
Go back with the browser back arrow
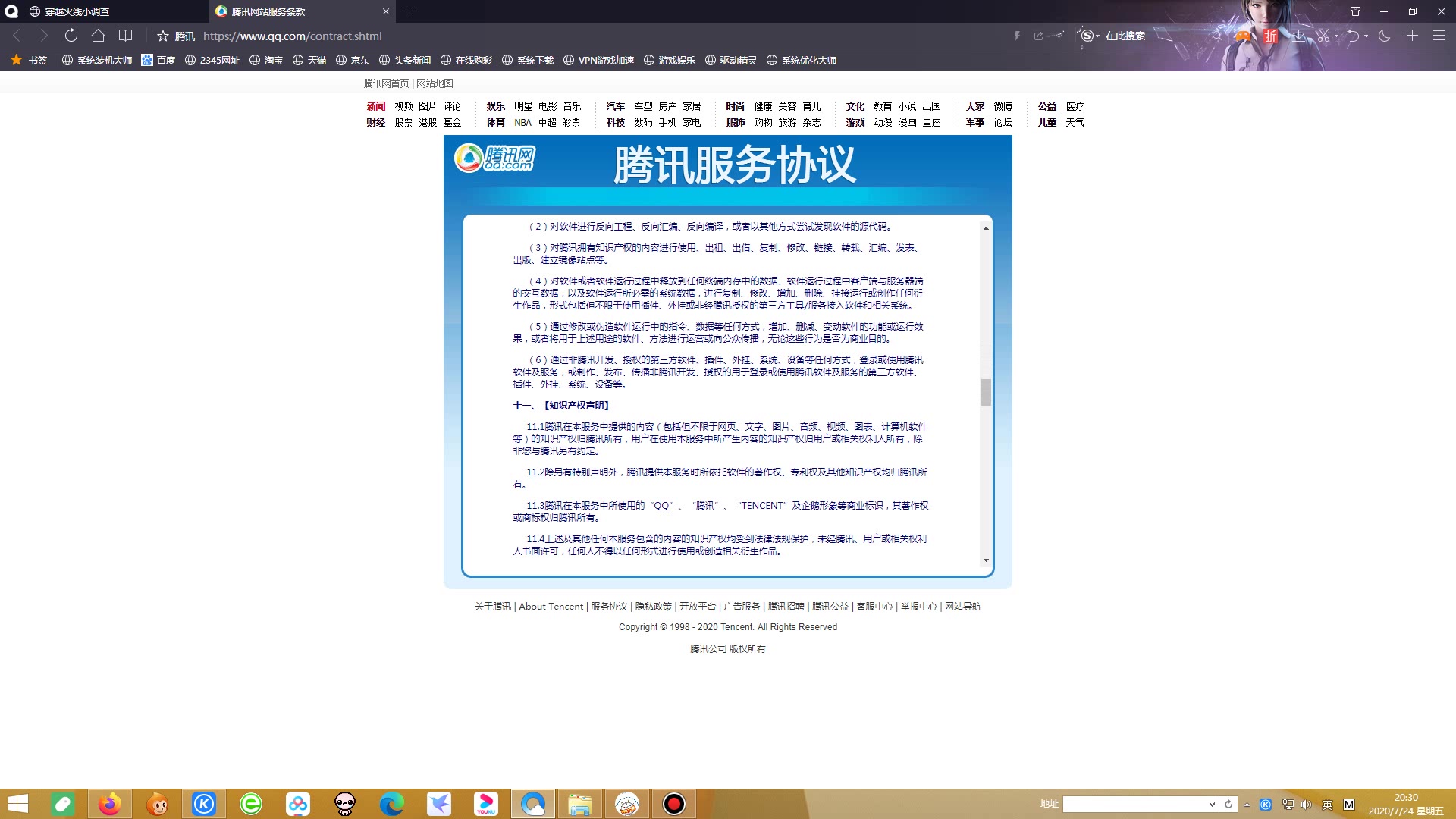17,36
